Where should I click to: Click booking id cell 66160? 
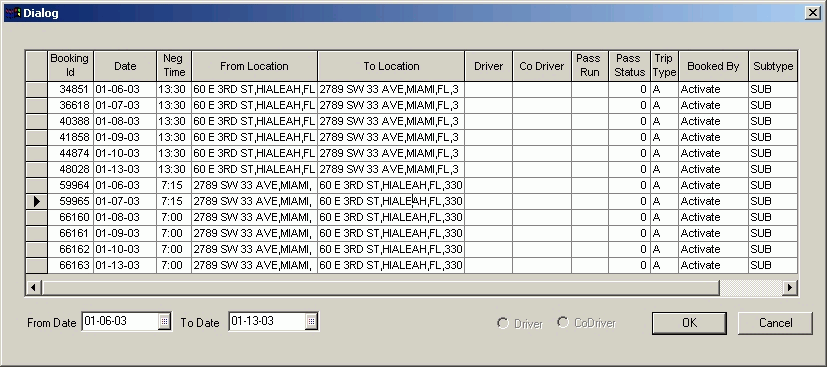[x=71, y=217]
